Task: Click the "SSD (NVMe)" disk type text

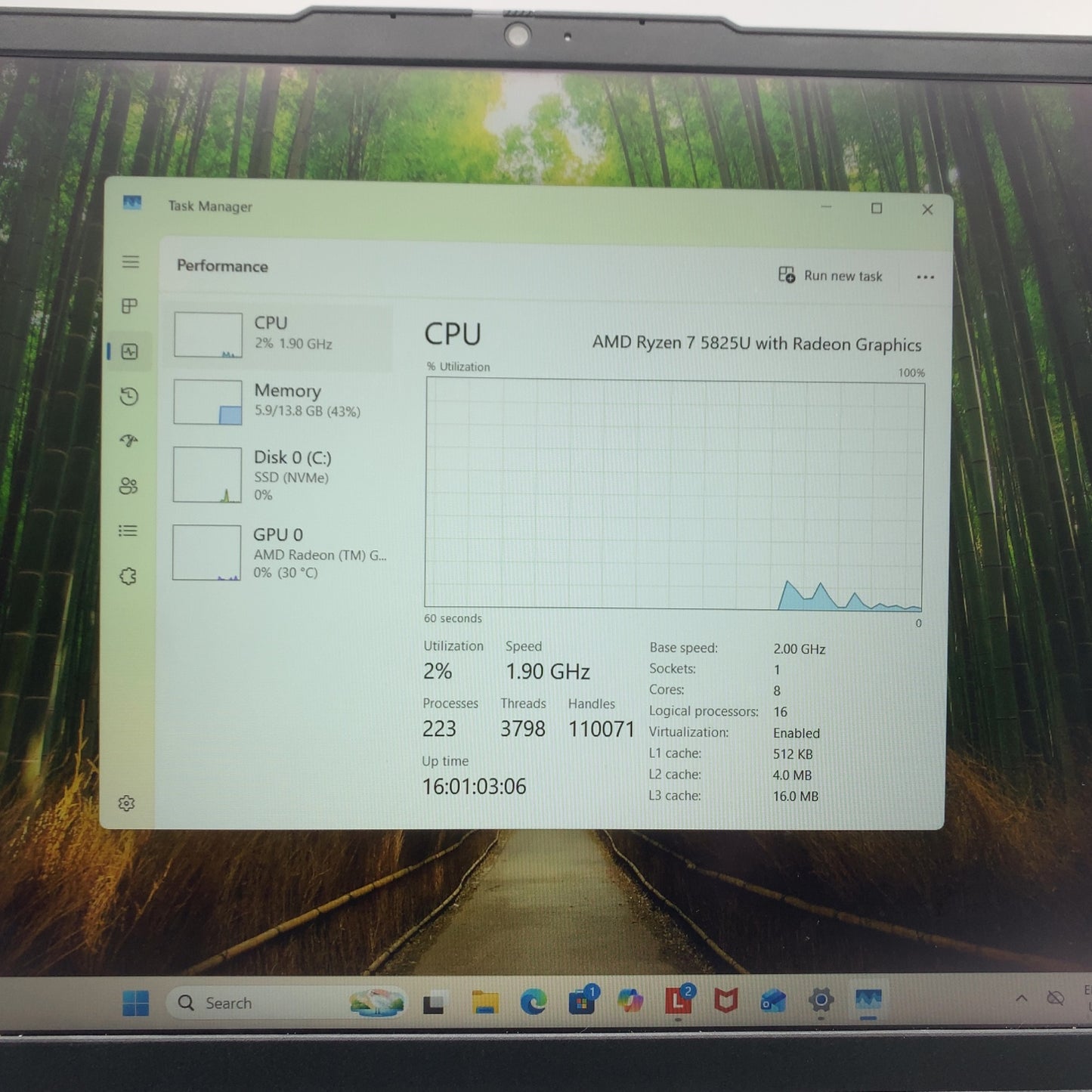Action: point(291,478)
